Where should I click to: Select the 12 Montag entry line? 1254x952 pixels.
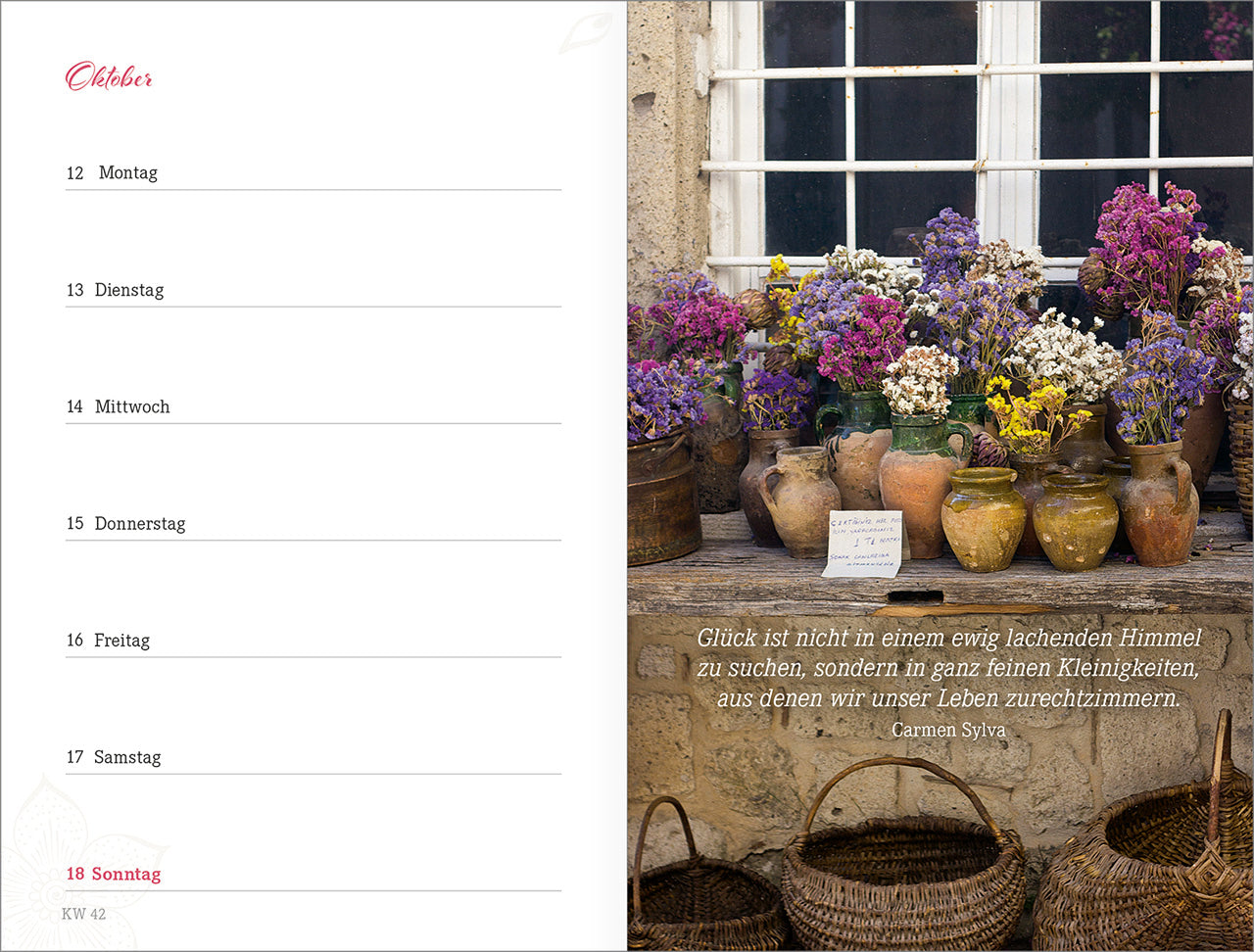click(313, 174)
